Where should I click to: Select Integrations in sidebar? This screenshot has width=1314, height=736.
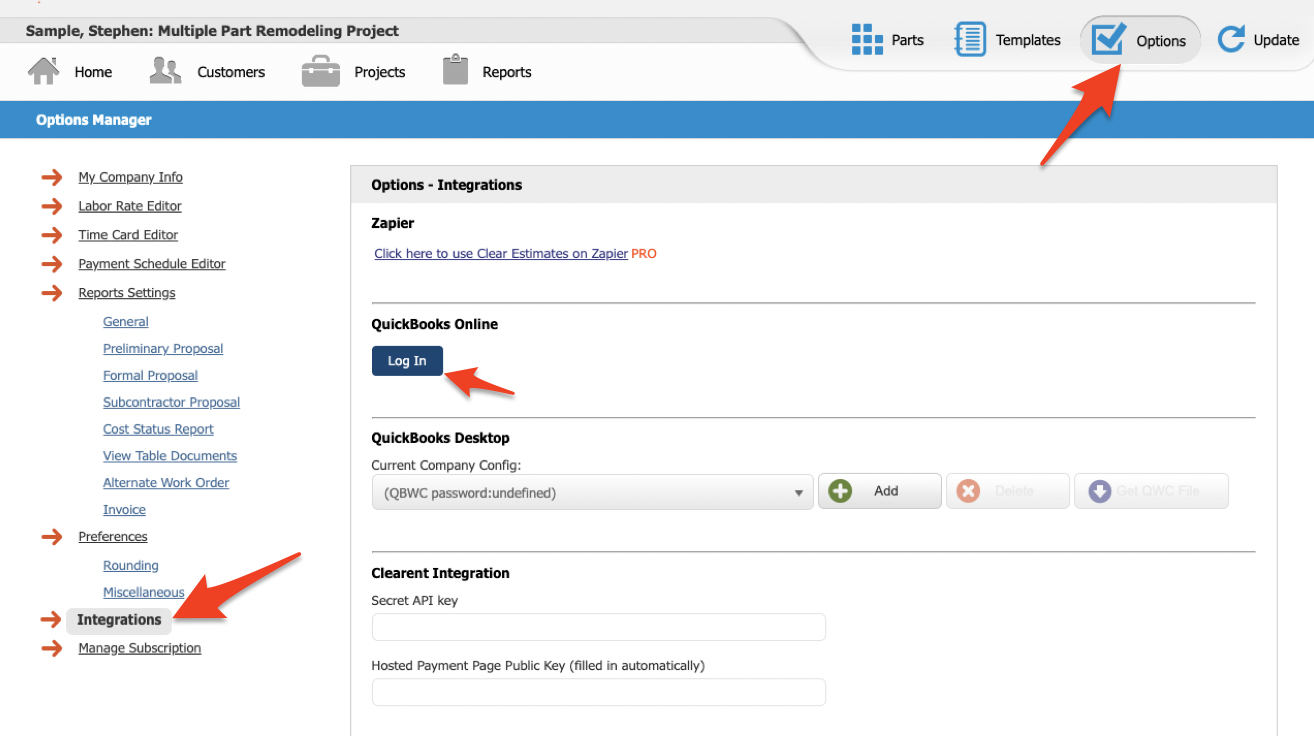point(119,620)
